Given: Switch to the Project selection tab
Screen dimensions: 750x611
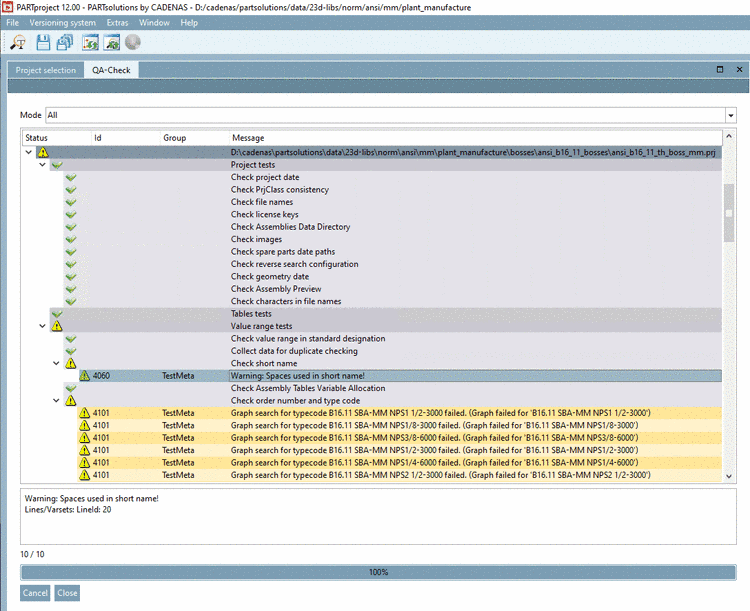Looking at the screenshot, I should click(x=46, y=70).
